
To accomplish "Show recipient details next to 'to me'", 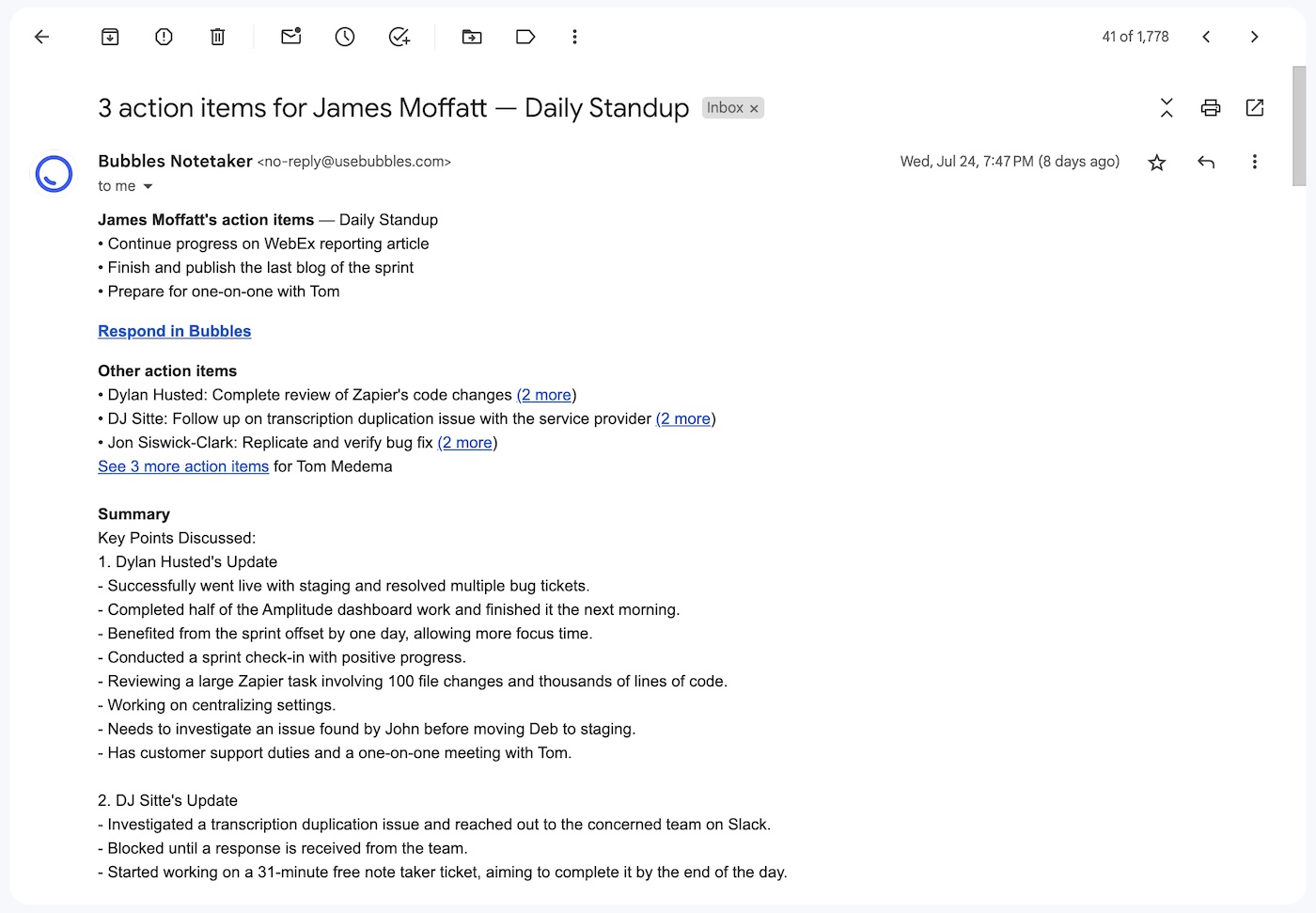I will [x=148, y=186].
